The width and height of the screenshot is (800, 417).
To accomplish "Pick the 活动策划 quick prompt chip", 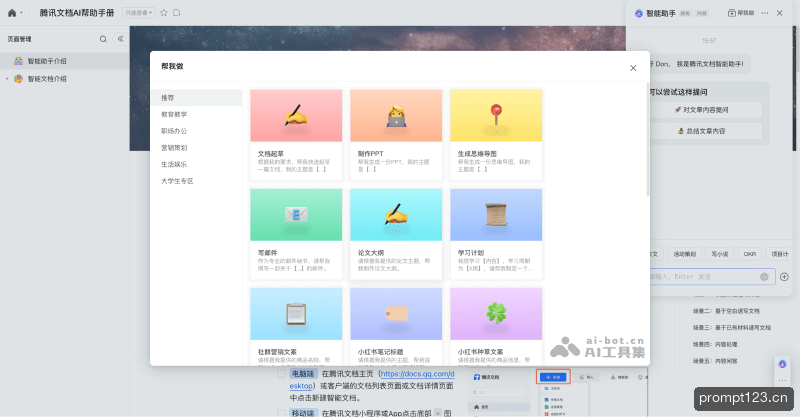I will coord(684,254).
